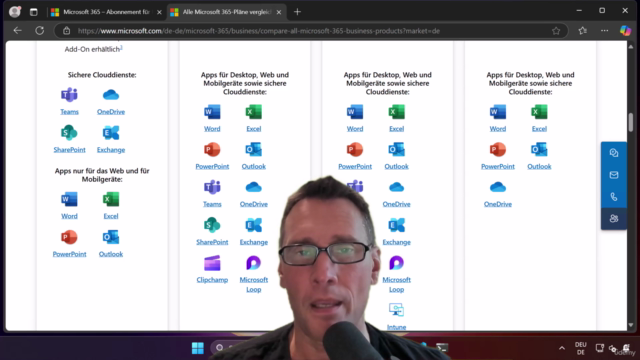The image size is (640, 360).
Task: Open DEU DE language switcher
Action: tap(580, 348)
